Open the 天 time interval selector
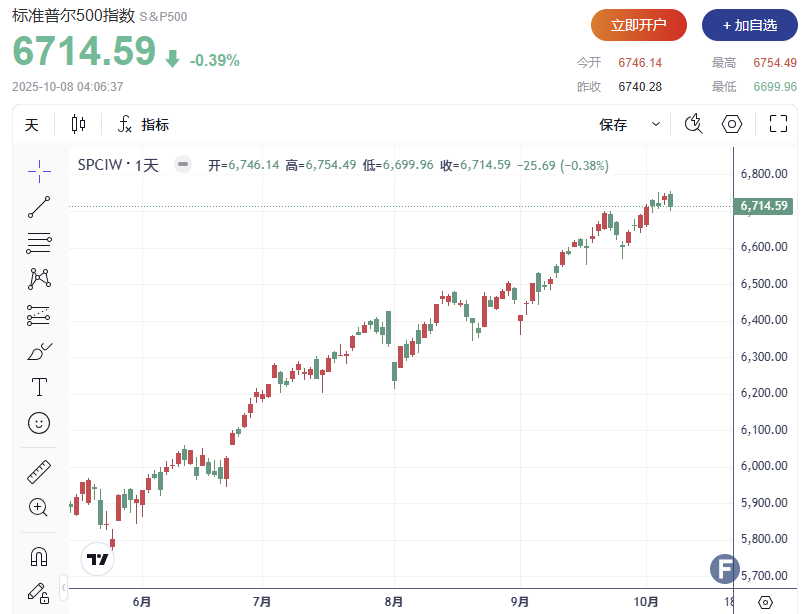This screenshot has height=614, width=802. point(31,125)
